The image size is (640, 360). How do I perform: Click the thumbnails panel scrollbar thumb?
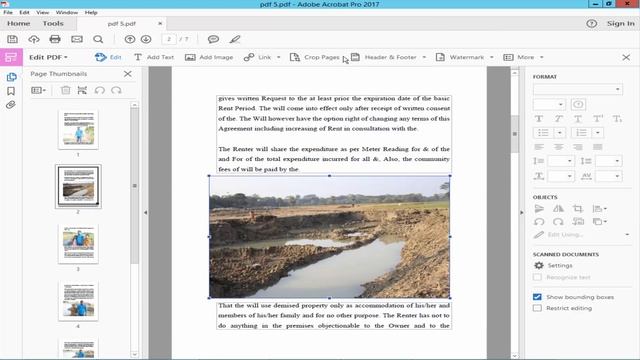coord(134,186)
